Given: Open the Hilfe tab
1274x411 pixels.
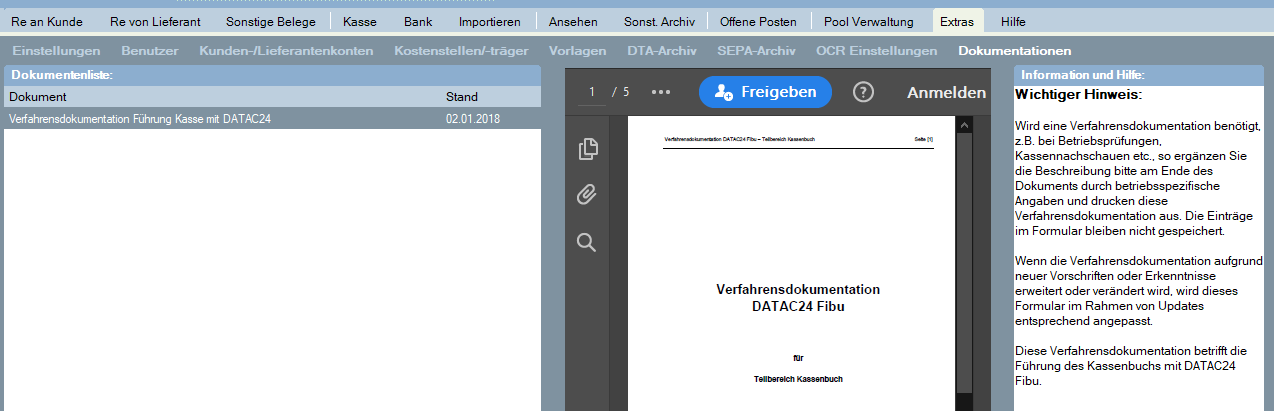Looking at the screenshot, I should (x=1013, y=21).
